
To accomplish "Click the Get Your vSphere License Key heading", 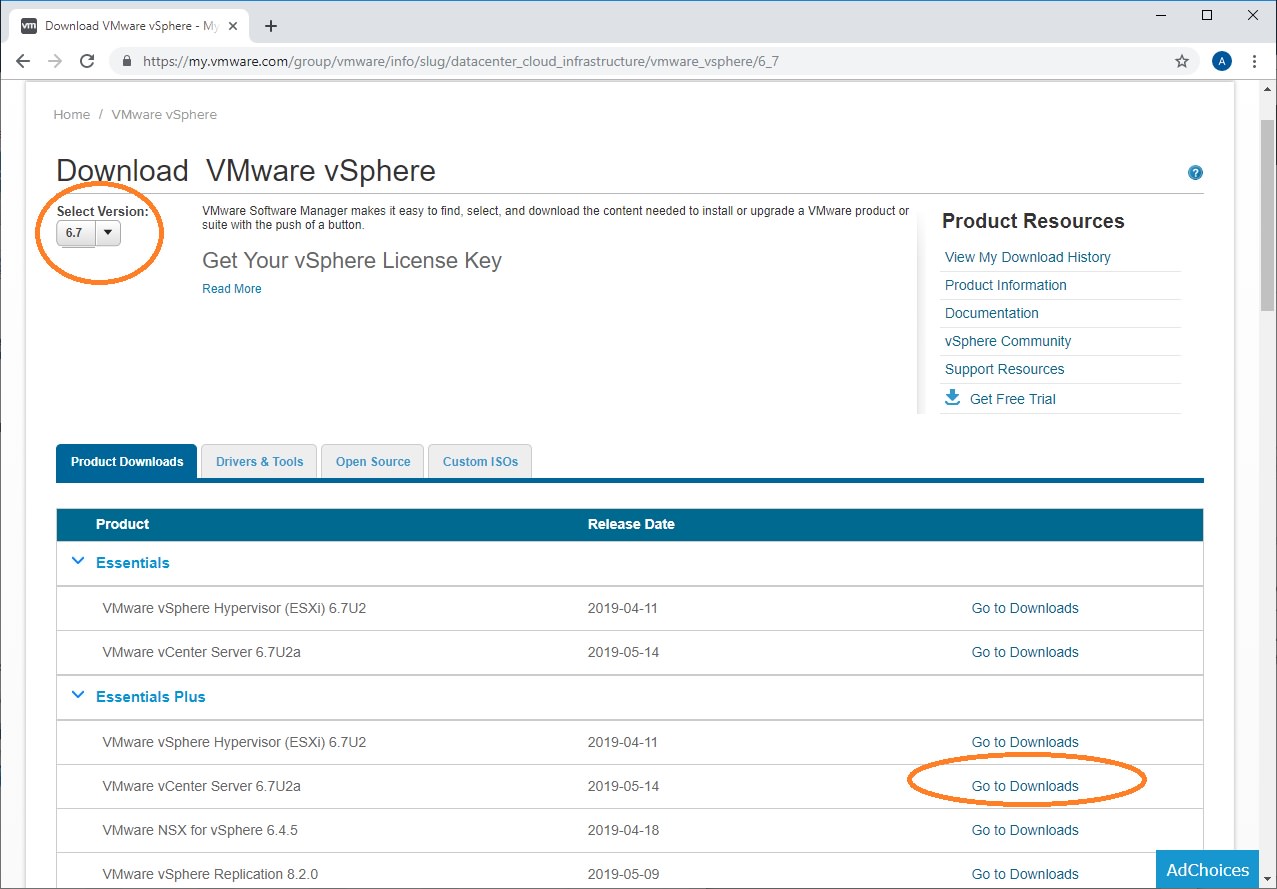I will pos(352,261).
